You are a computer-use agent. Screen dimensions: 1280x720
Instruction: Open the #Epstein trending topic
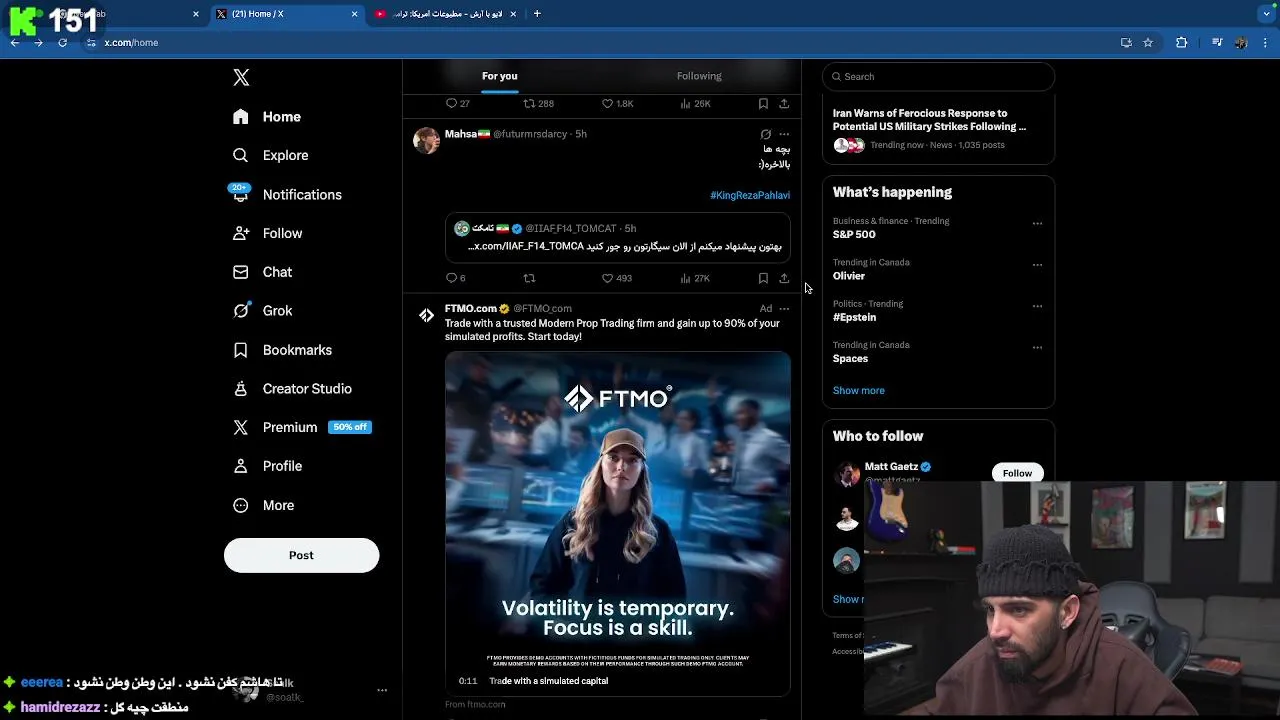[854, 317]
